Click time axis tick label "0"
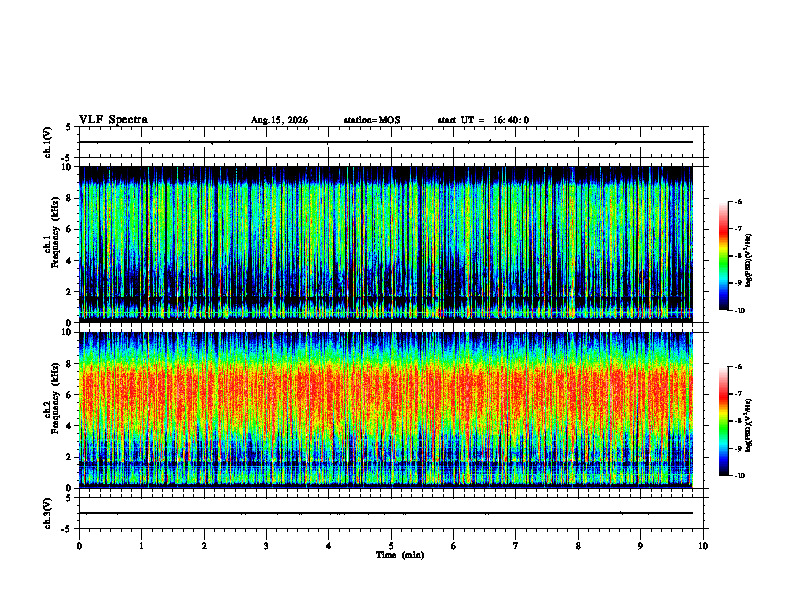 tap(79, 546)
